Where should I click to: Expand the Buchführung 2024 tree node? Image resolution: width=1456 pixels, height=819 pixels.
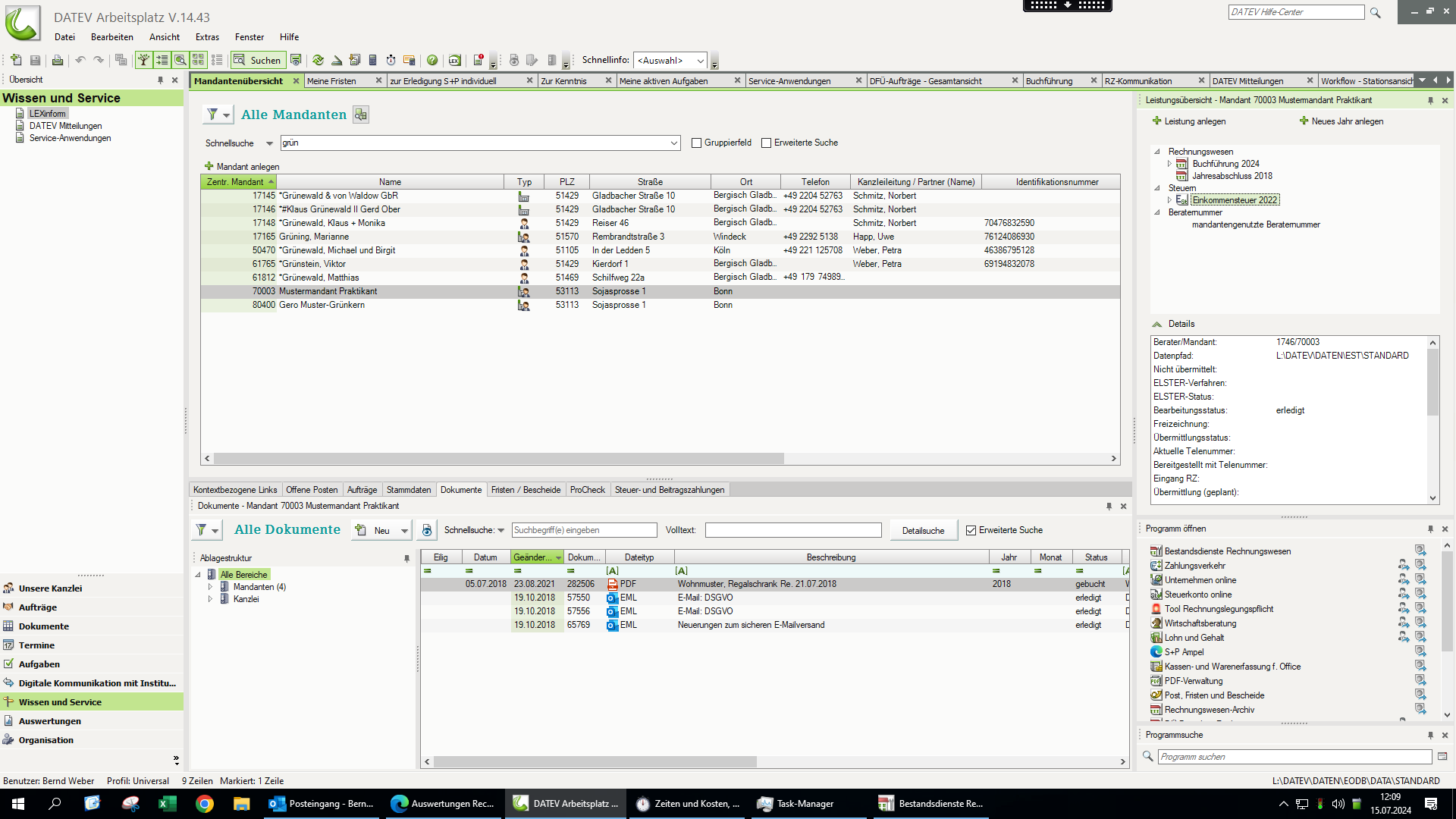(x=1169, y=164)
